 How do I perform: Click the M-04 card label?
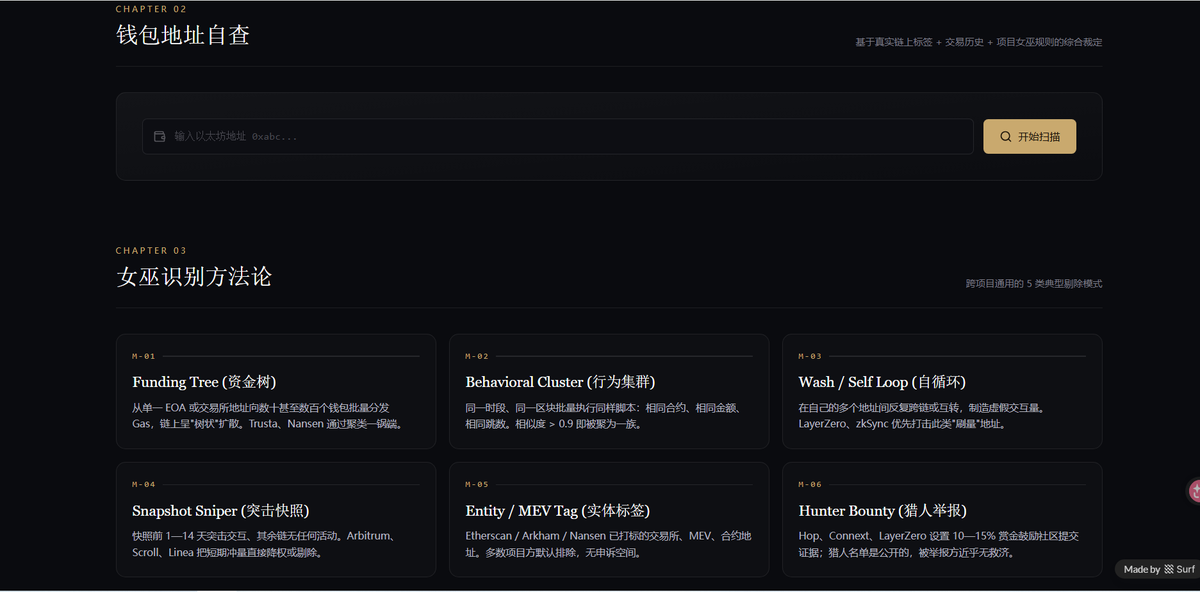pos(144,485)
